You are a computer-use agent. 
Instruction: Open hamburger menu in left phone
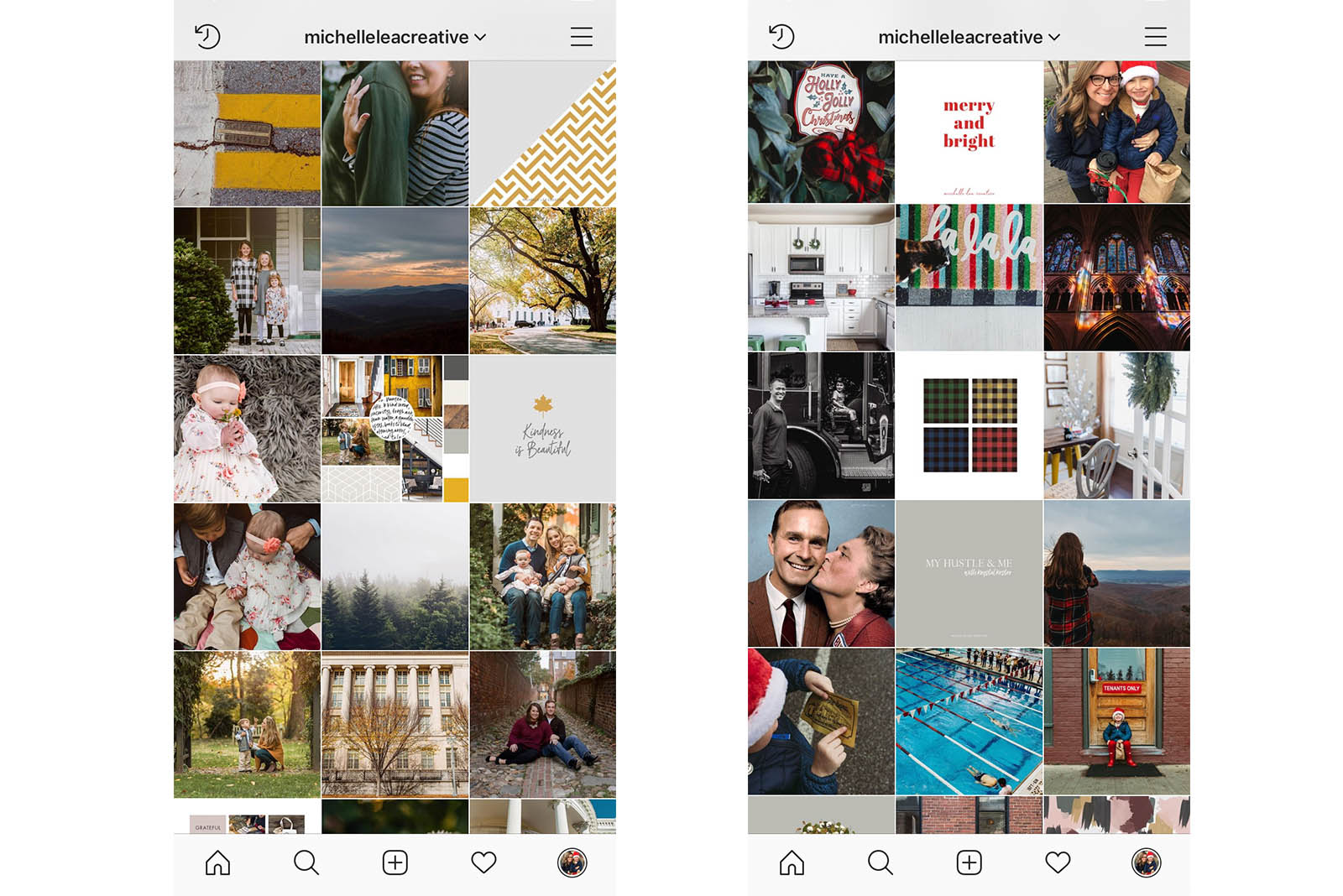pos(582,37)
